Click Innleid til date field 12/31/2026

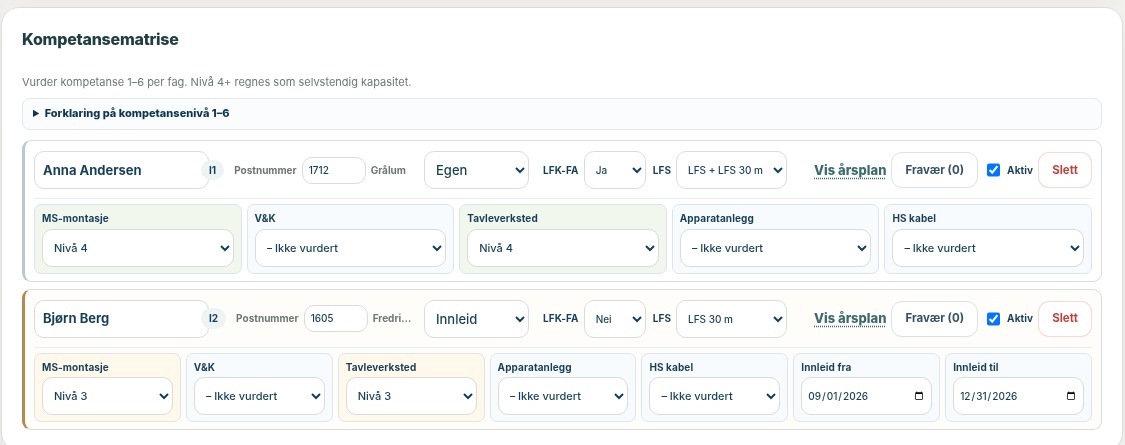pos(1018,396)
